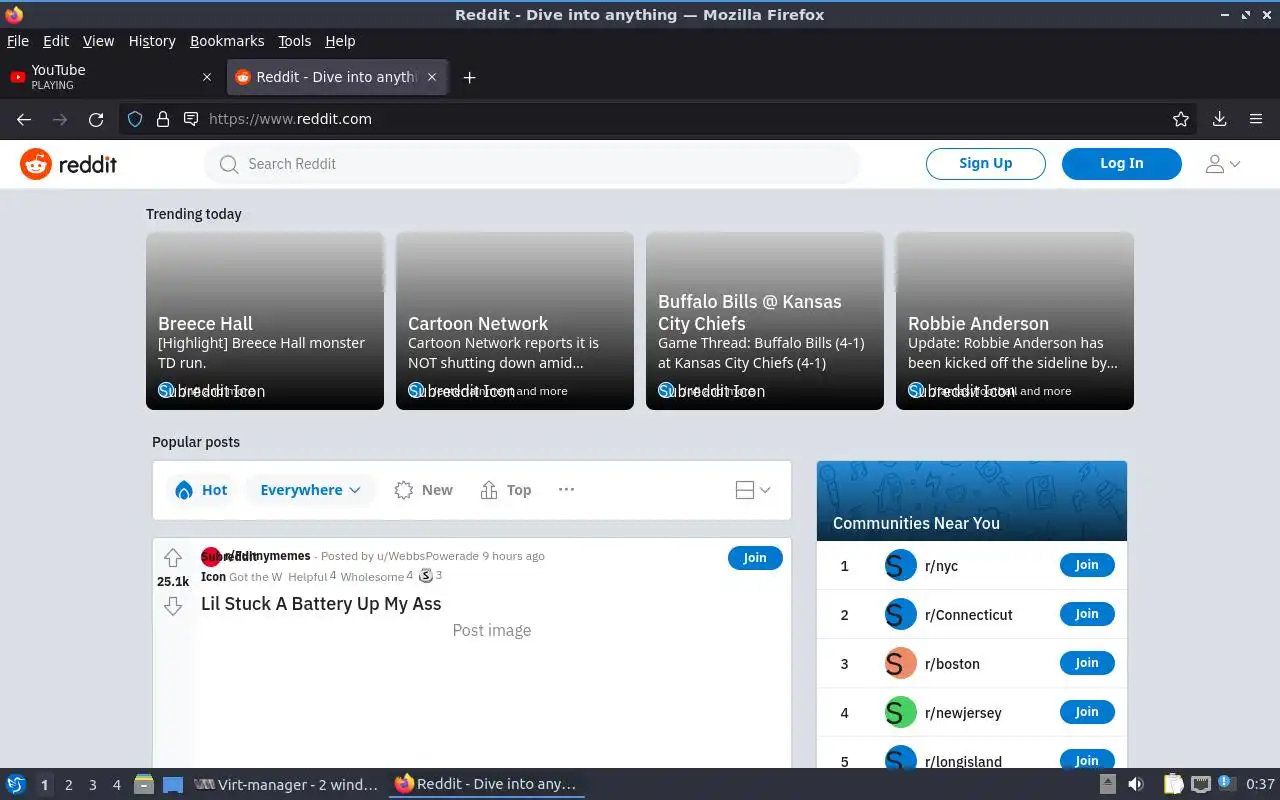Click the Log In button
1280x800 pixels.
coord(1122,163)
